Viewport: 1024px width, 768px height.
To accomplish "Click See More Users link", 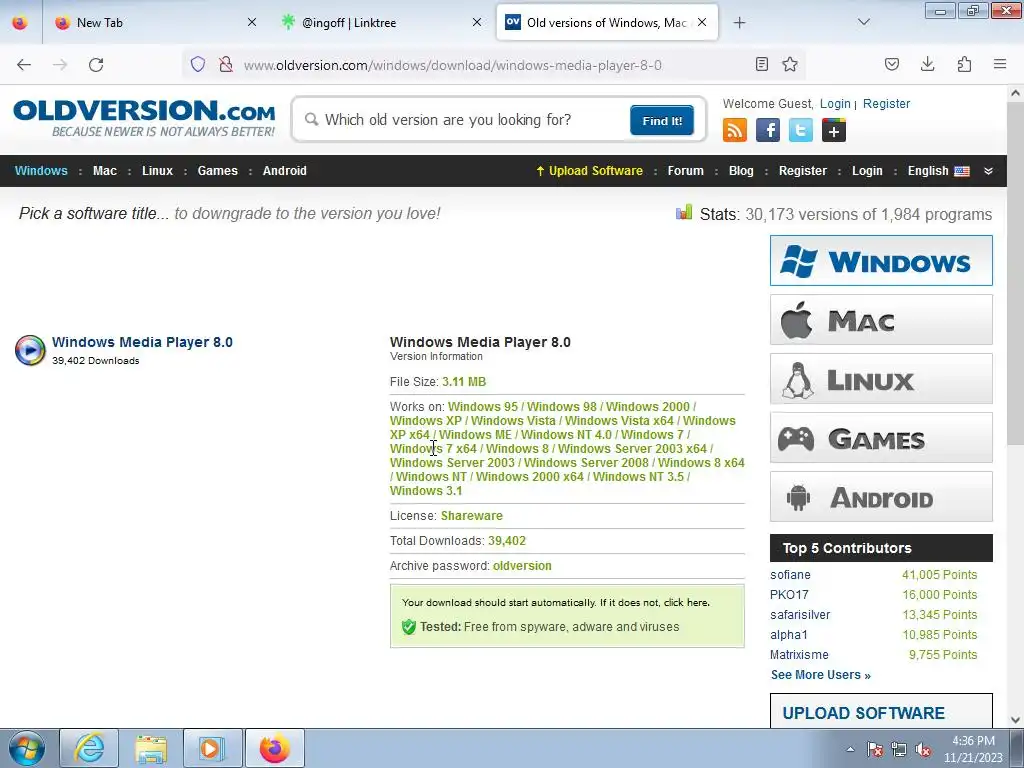I will click(821, 675).
